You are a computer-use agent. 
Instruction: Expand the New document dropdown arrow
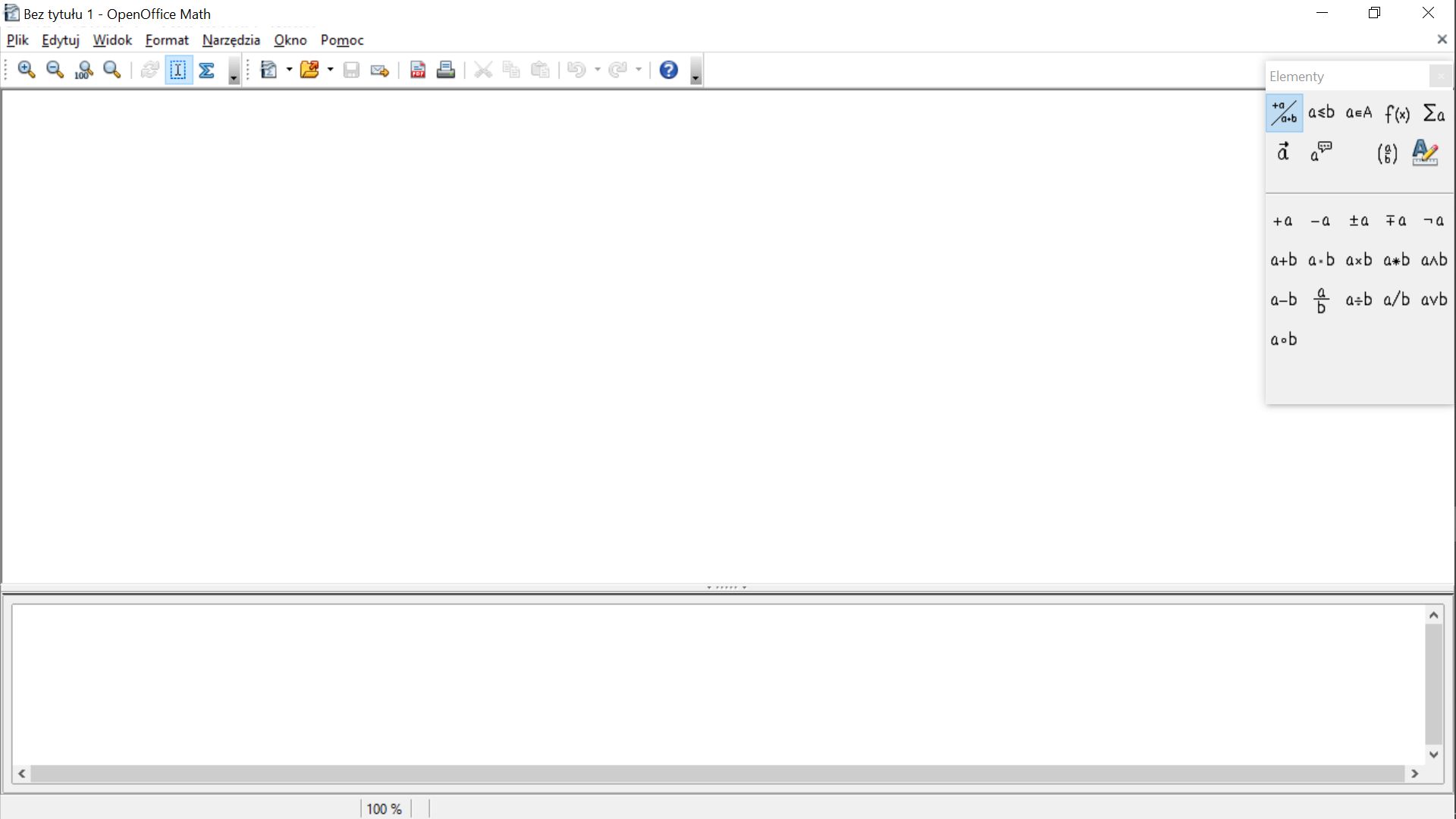[x=289, y=70]
